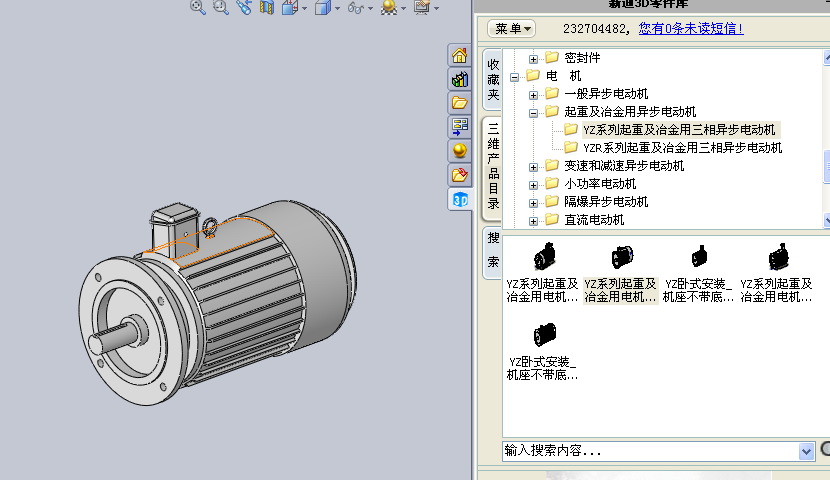
Task: Click the Zoom to Fit magnifier icon
Action: [197, 7]
